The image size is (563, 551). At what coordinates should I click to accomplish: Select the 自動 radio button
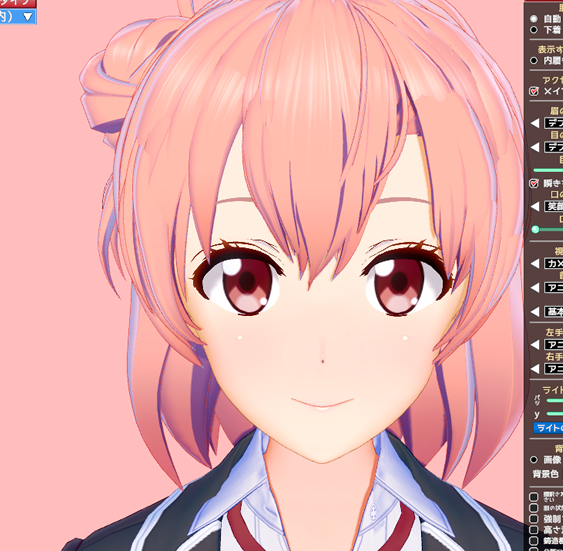coord(534,18)
